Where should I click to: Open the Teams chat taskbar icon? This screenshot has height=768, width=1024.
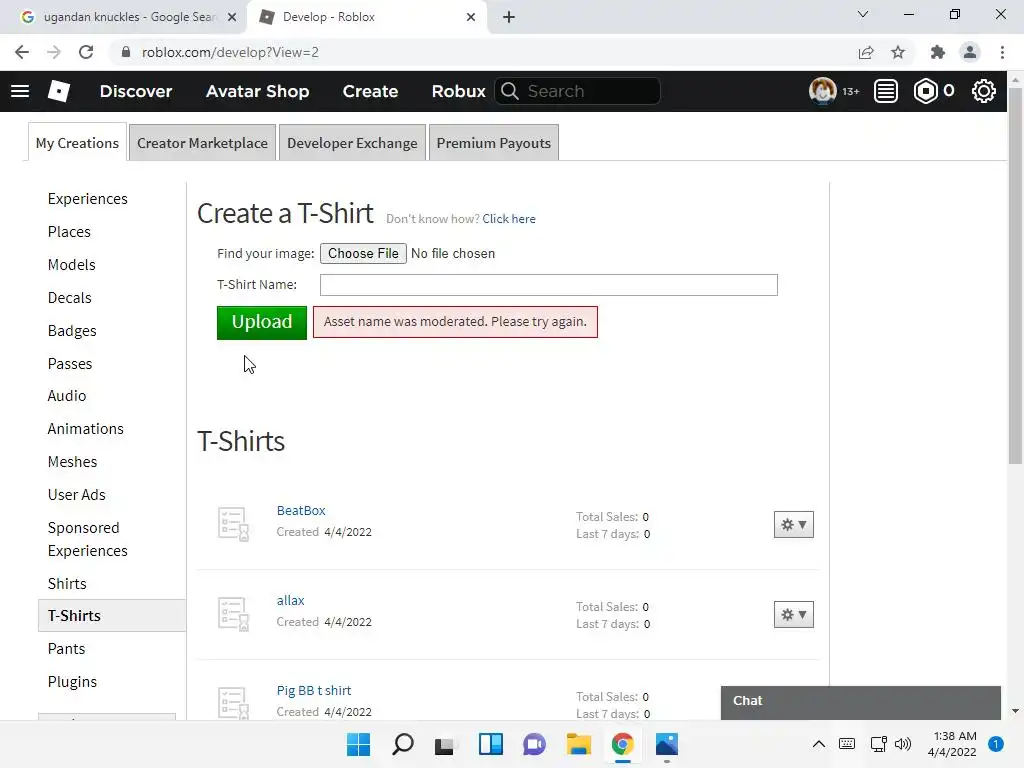(534, 744)
